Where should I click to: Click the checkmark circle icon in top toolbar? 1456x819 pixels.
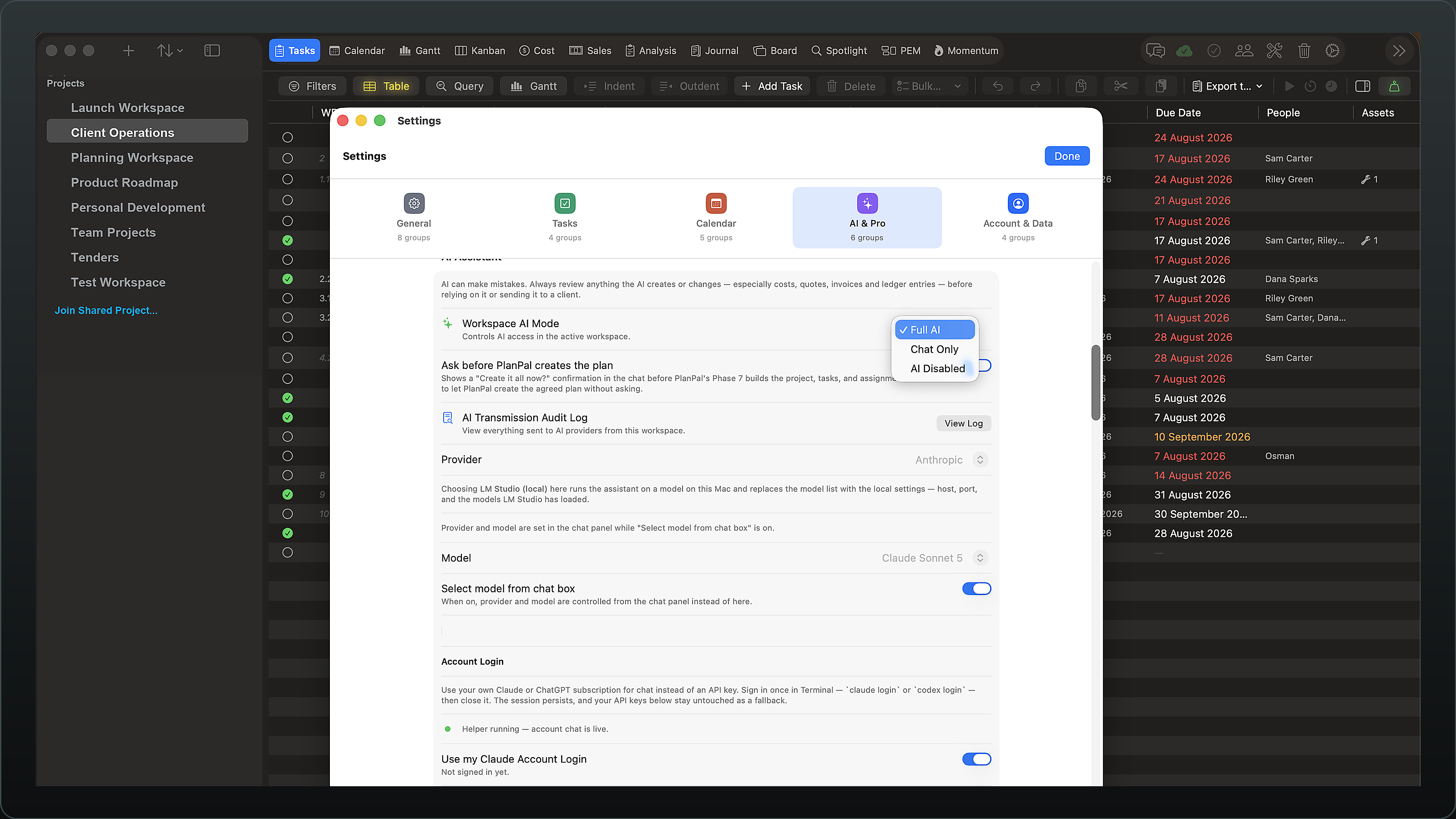[x=1213, y=51]
